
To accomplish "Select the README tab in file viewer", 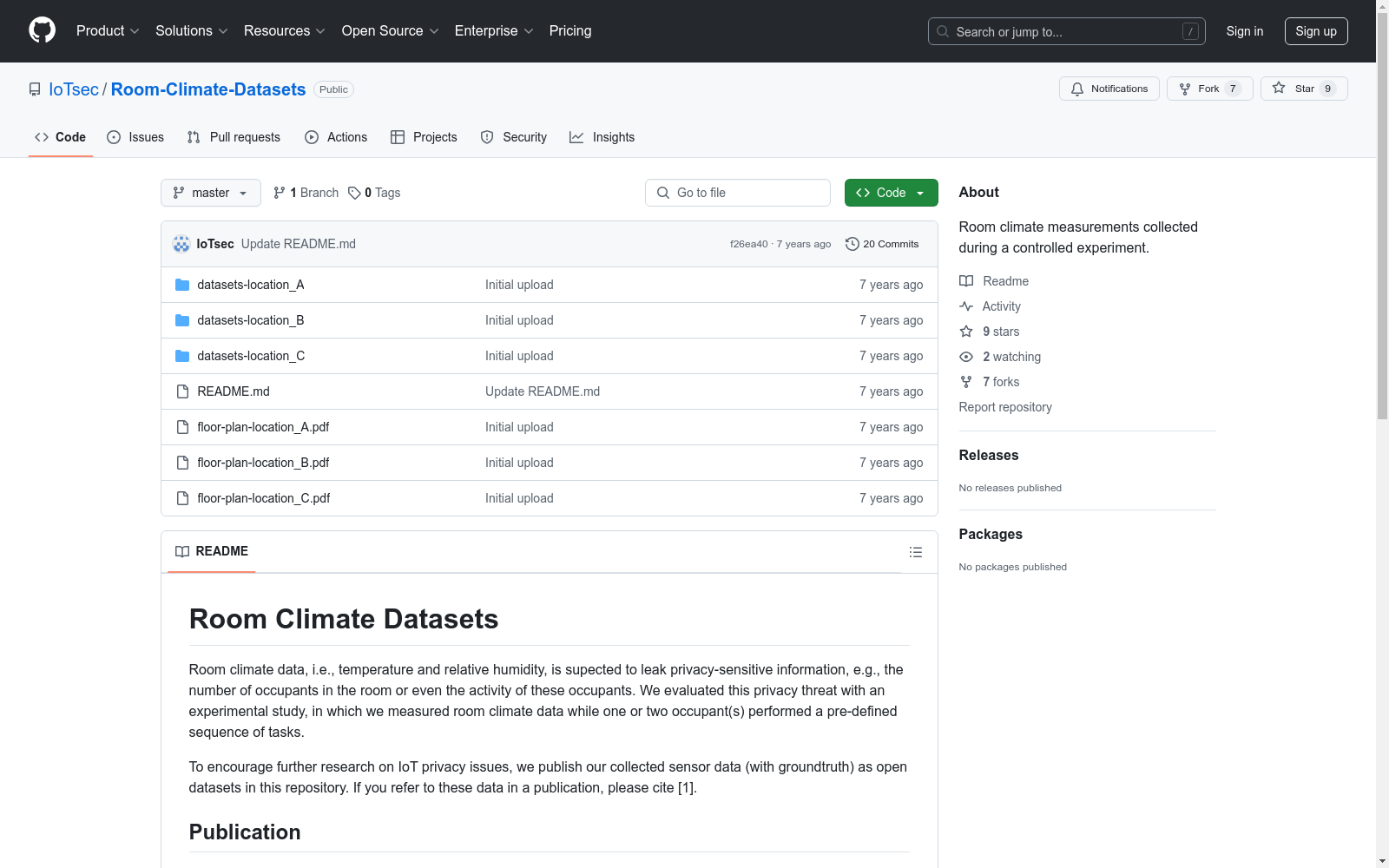I will coord(212,551).
